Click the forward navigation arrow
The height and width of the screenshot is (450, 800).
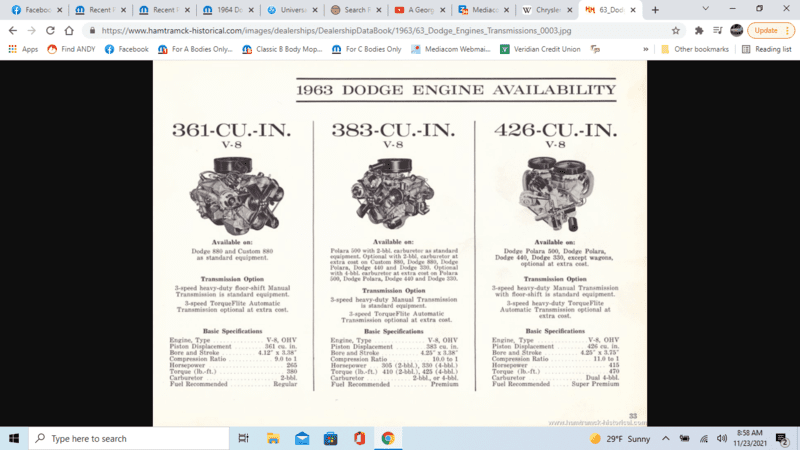point(32,31)
